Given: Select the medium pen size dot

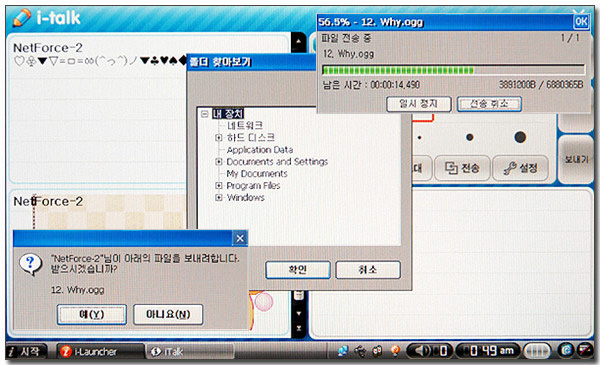Looking at the screenshot, I should coord(470,137).
